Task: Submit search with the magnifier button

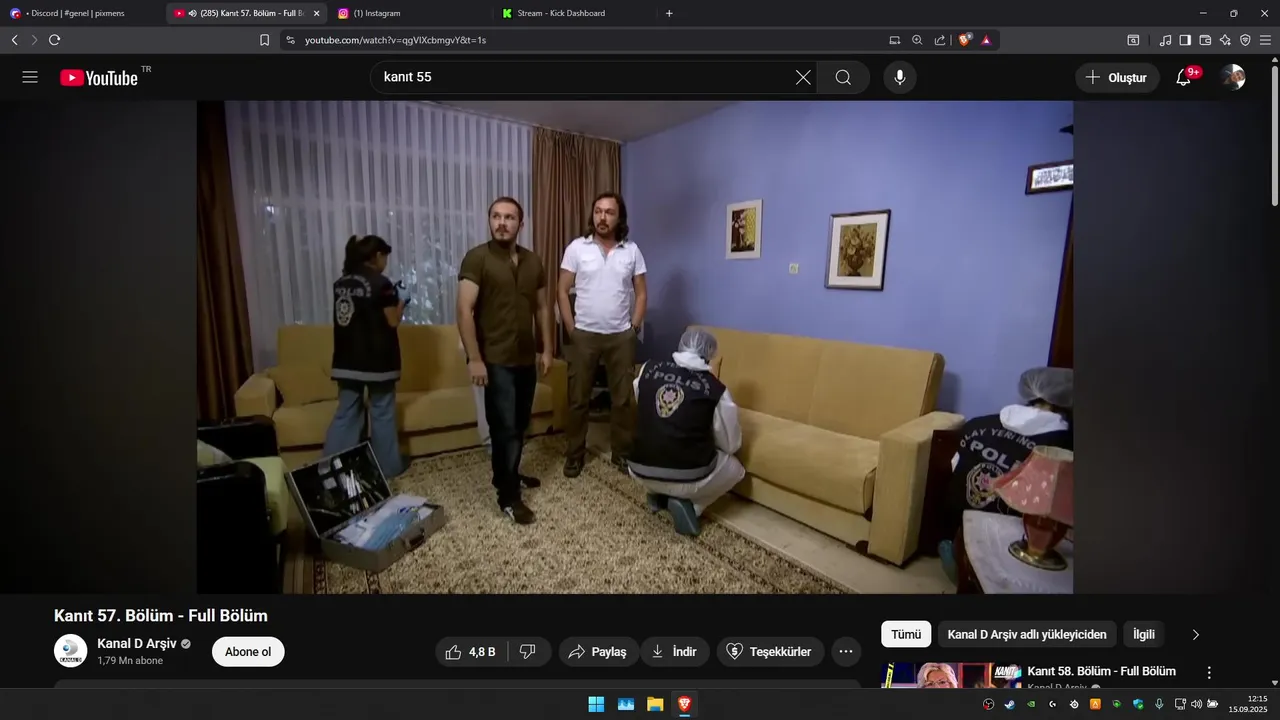Action: click(x=843, y=77)
